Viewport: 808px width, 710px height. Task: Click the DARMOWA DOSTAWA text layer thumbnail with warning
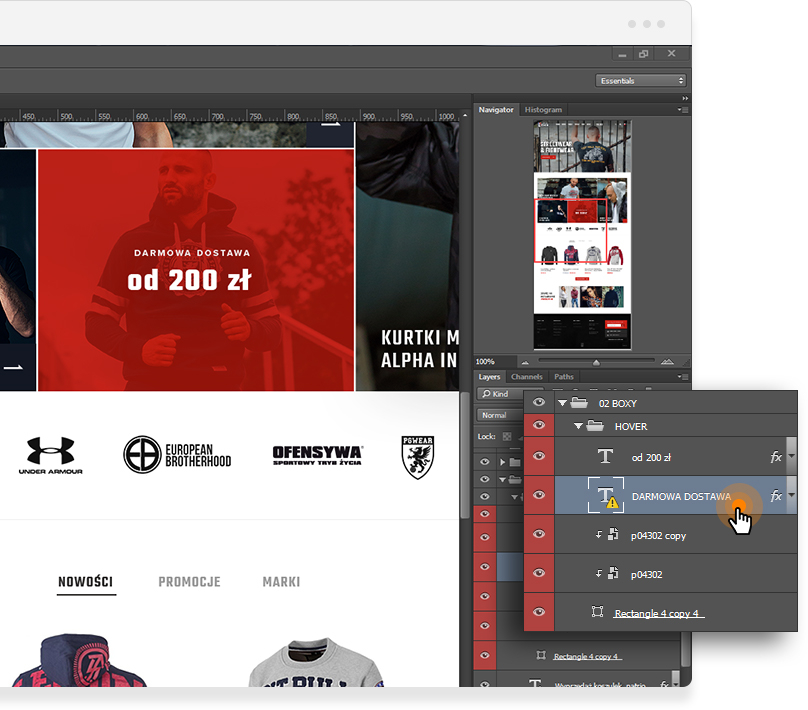coord(606,495)
